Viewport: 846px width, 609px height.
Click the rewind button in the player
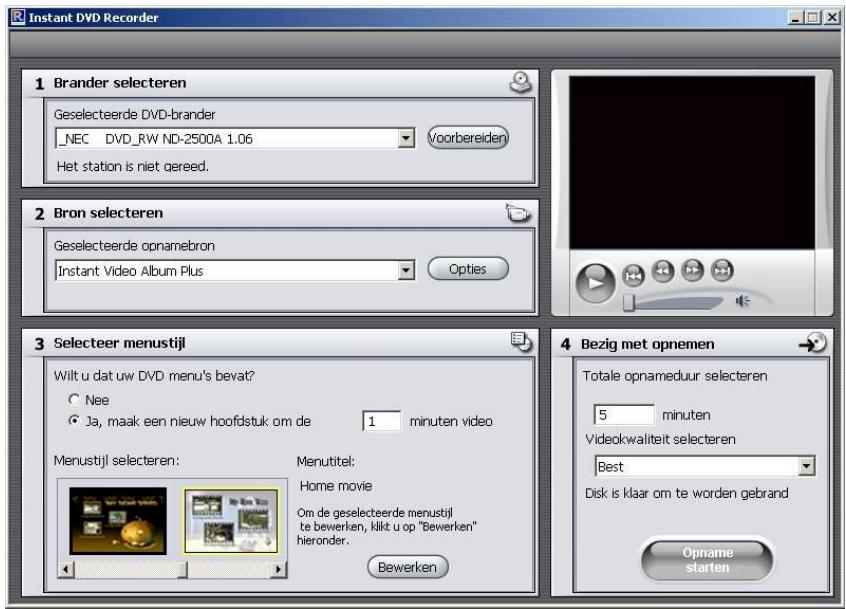[x=663, y=271]
